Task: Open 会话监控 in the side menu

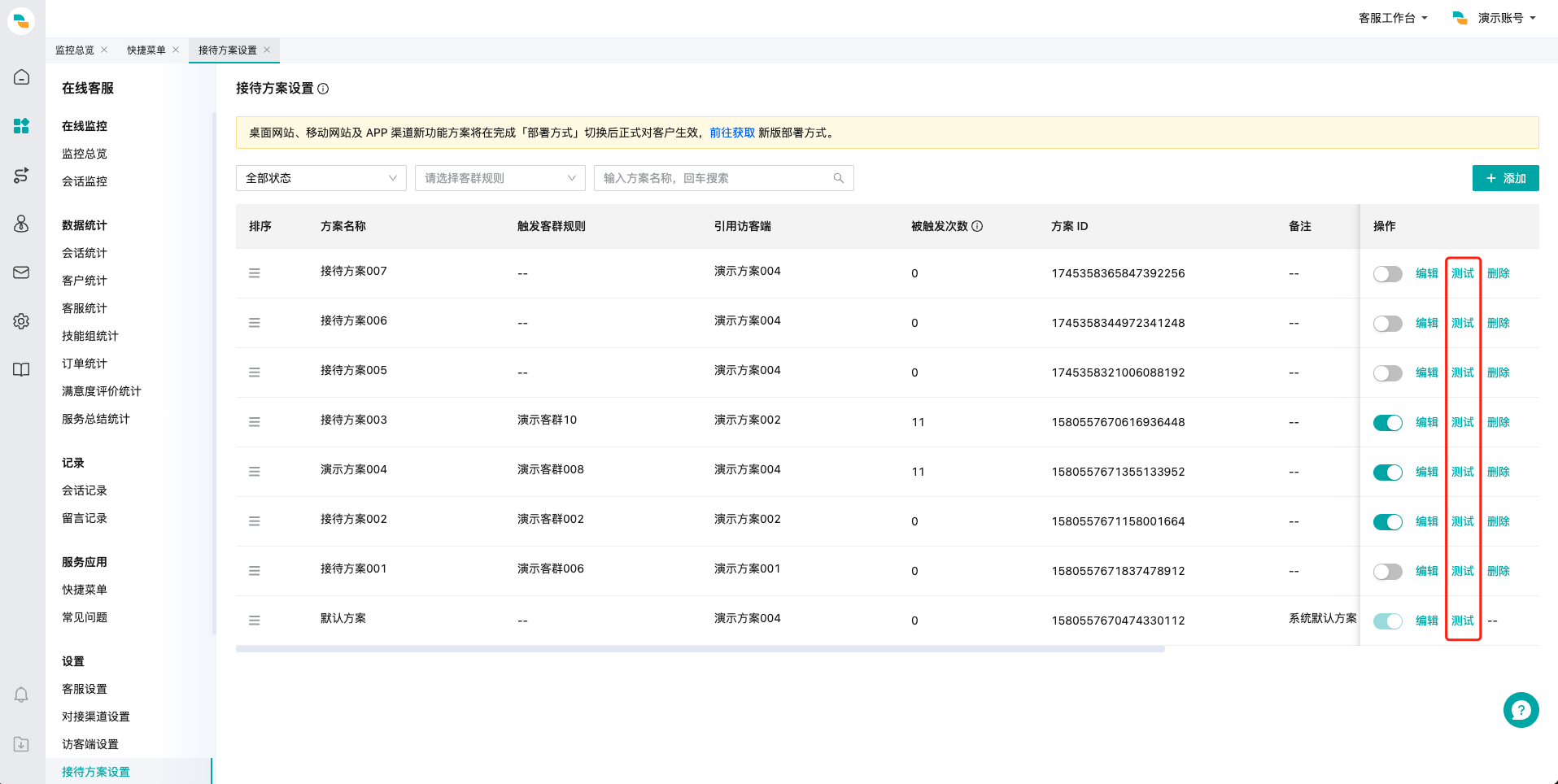Action: click(x=85, y=181)
